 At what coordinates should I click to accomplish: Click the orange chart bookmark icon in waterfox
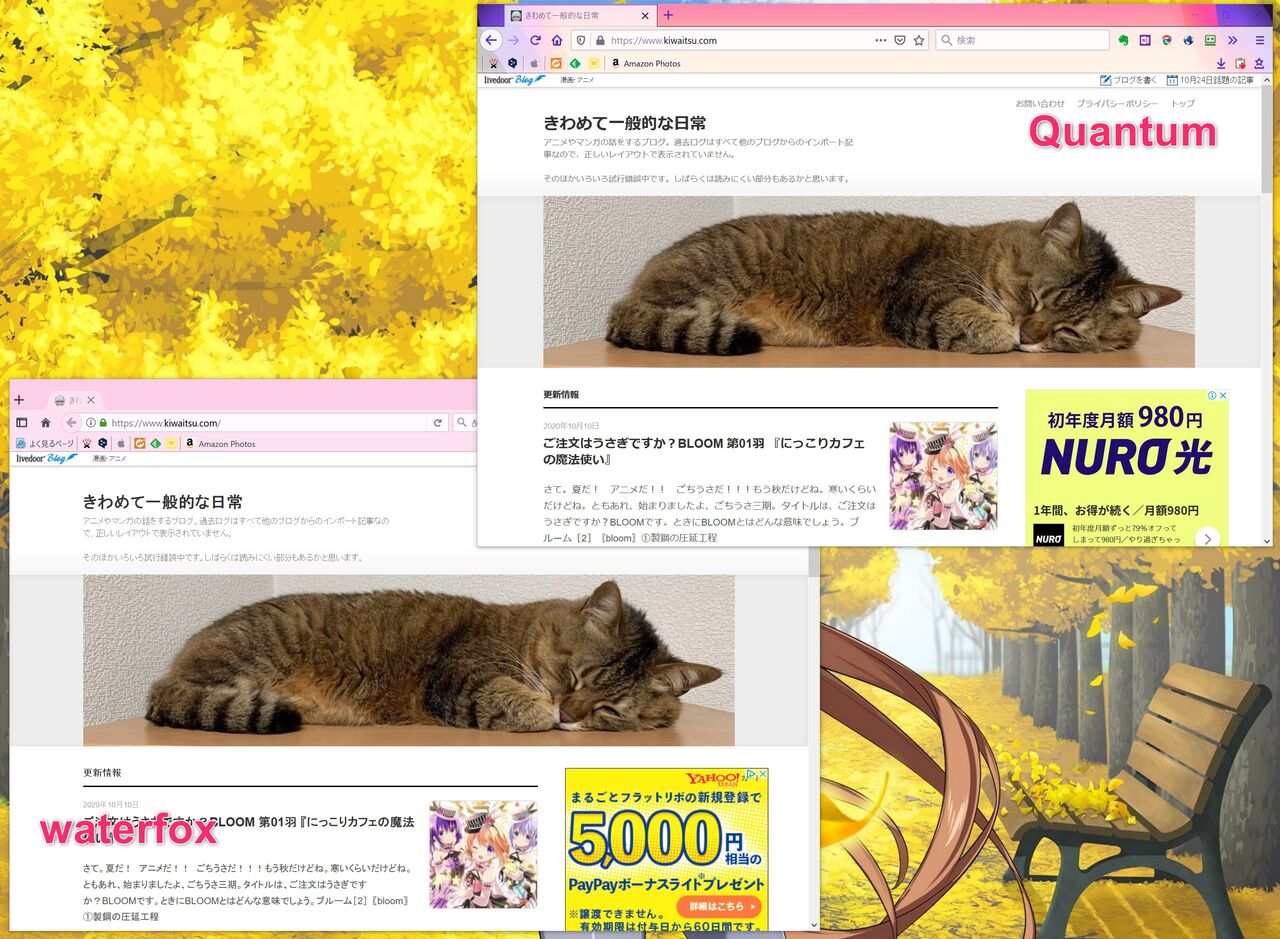(x=140, y=444)
